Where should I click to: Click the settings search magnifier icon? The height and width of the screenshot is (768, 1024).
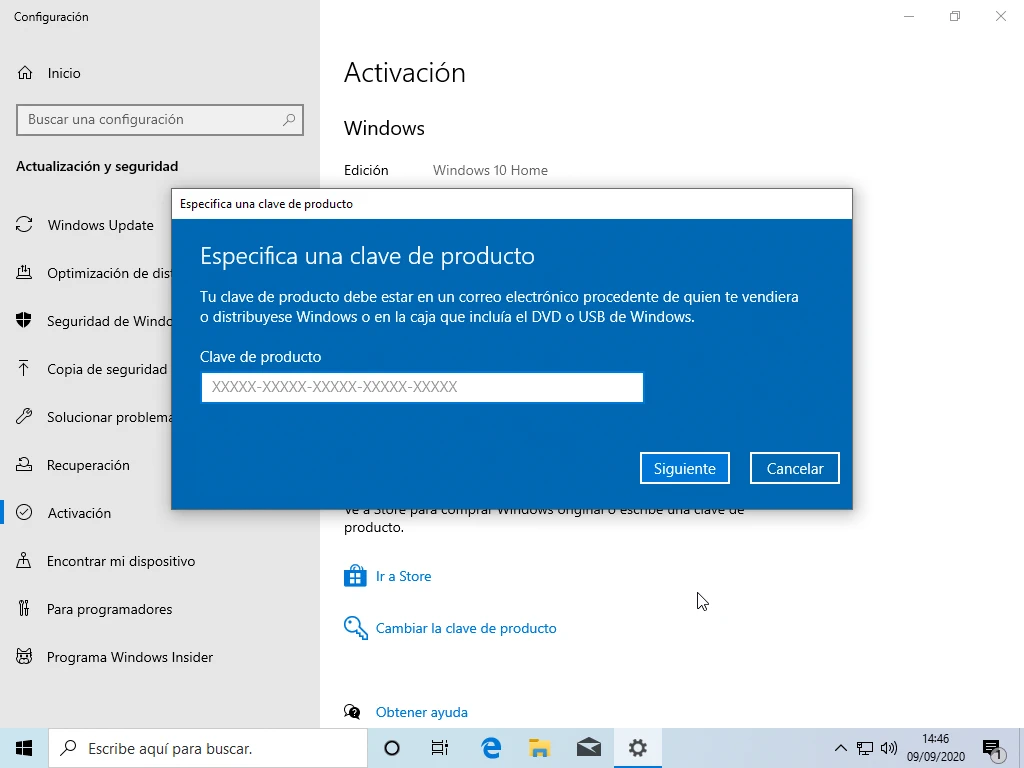[289, 119]
